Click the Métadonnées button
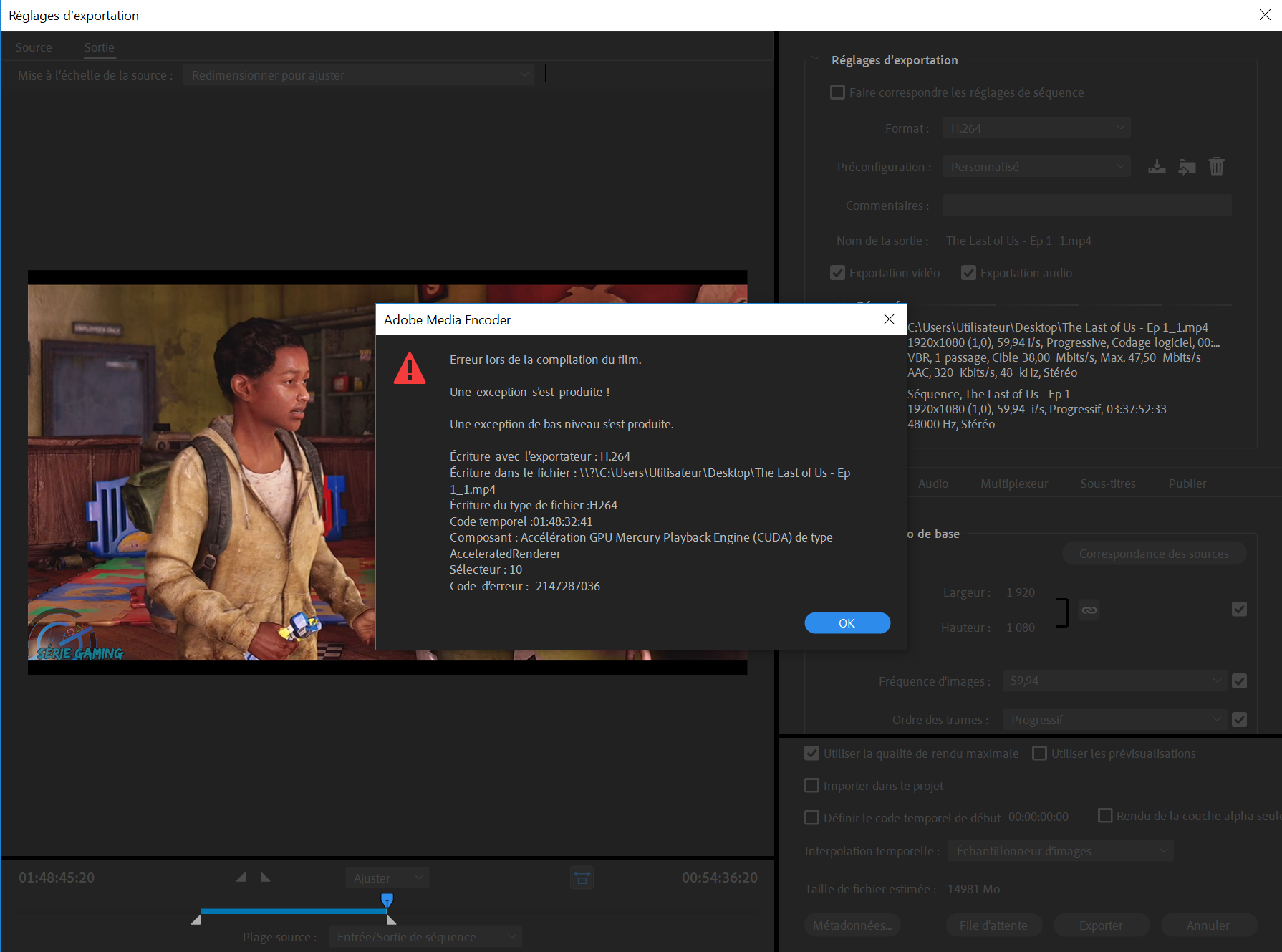 point(852,925)
